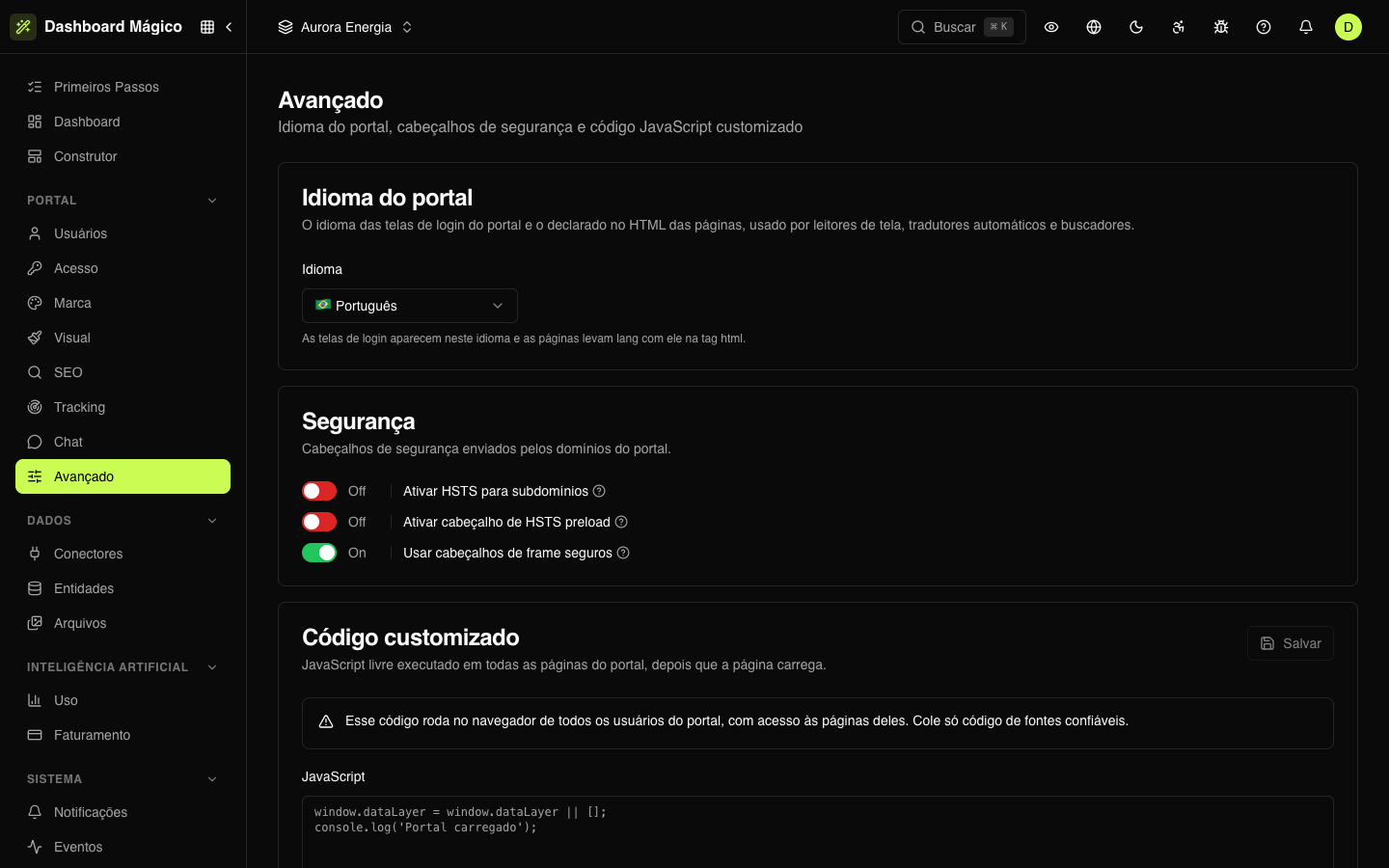Toggle dark mode with moon icon
This screenshot has height=868, width=1389.
pyautogui.click(x=1136, y=27)
